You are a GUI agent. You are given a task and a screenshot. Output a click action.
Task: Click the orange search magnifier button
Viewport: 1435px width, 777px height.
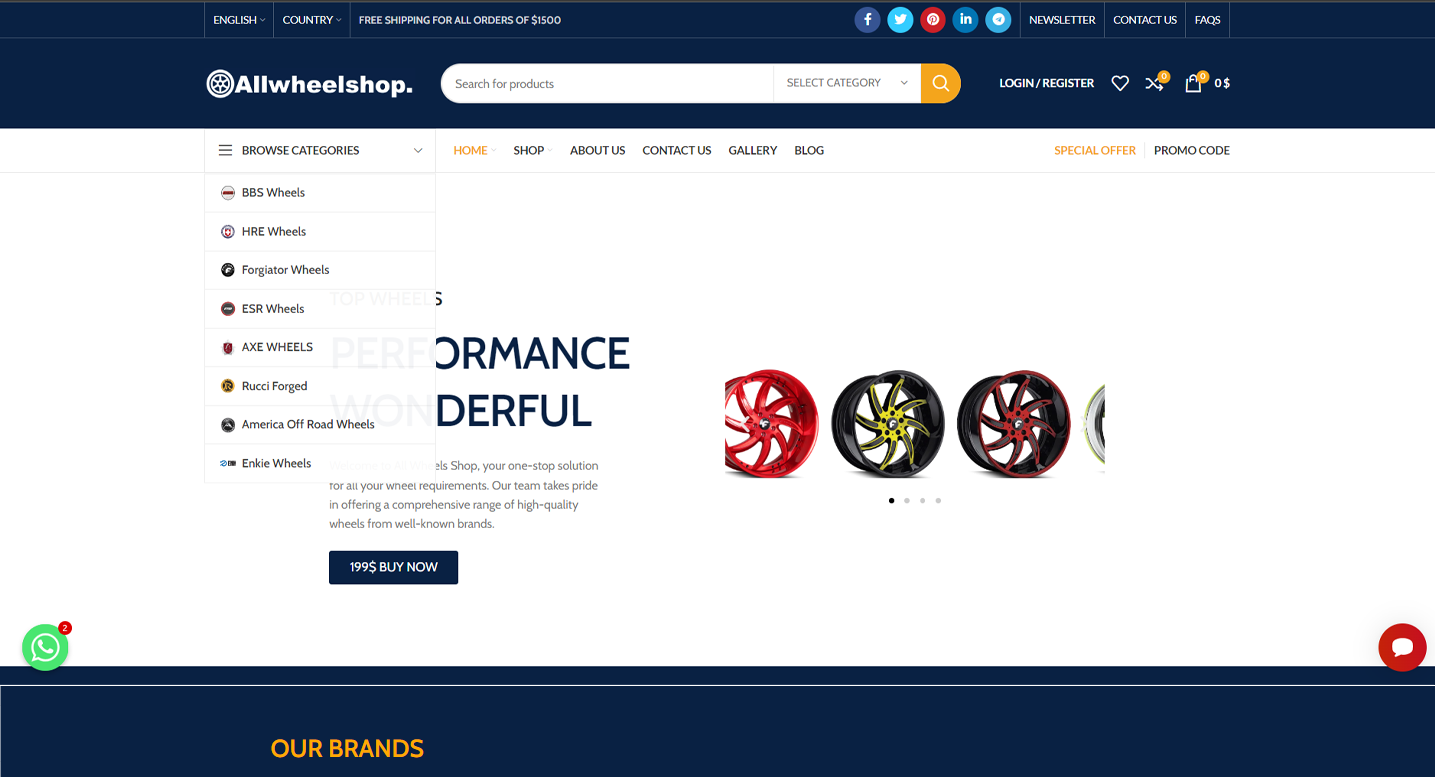pyautogui.click(x=940, y=83)
